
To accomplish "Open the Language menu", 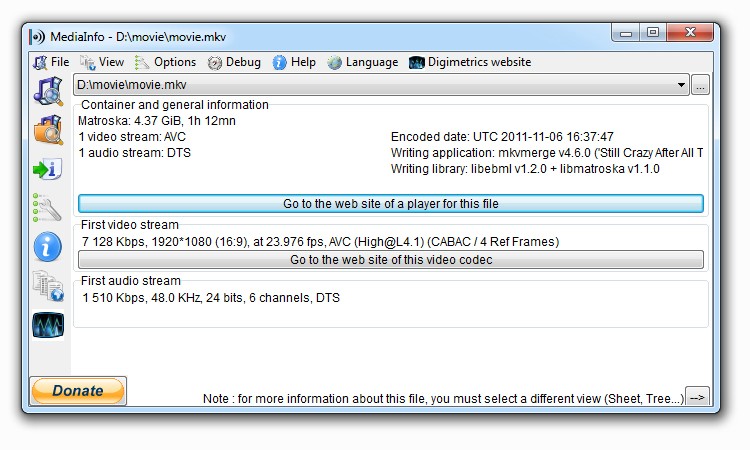I will click(363, 62).
